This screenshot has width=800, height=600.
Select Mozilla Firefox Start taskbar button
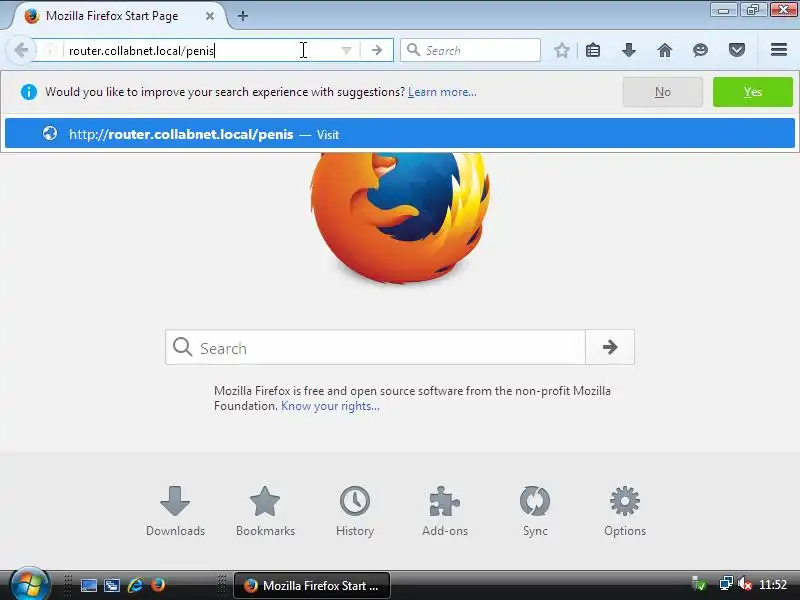(x=312, y=585)
